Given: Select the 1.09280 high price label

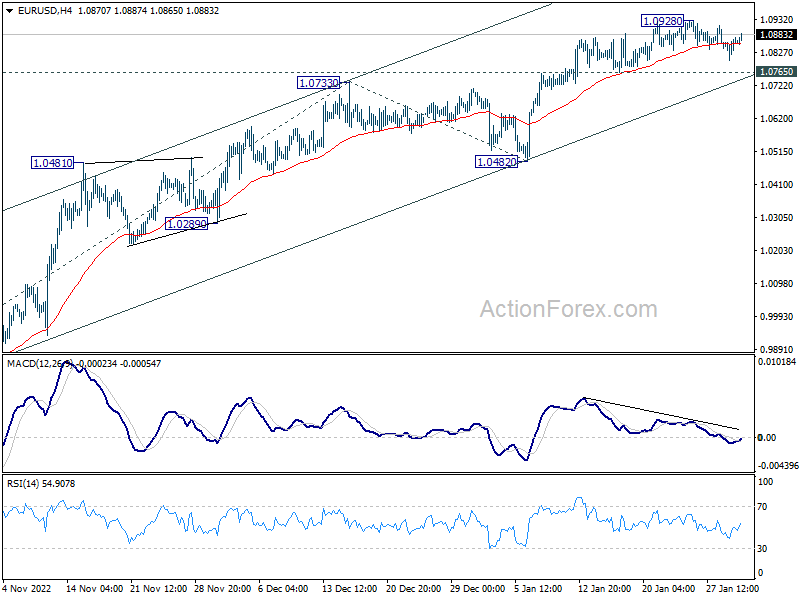Looking at the screenshot, I should (x=662, y=21).
